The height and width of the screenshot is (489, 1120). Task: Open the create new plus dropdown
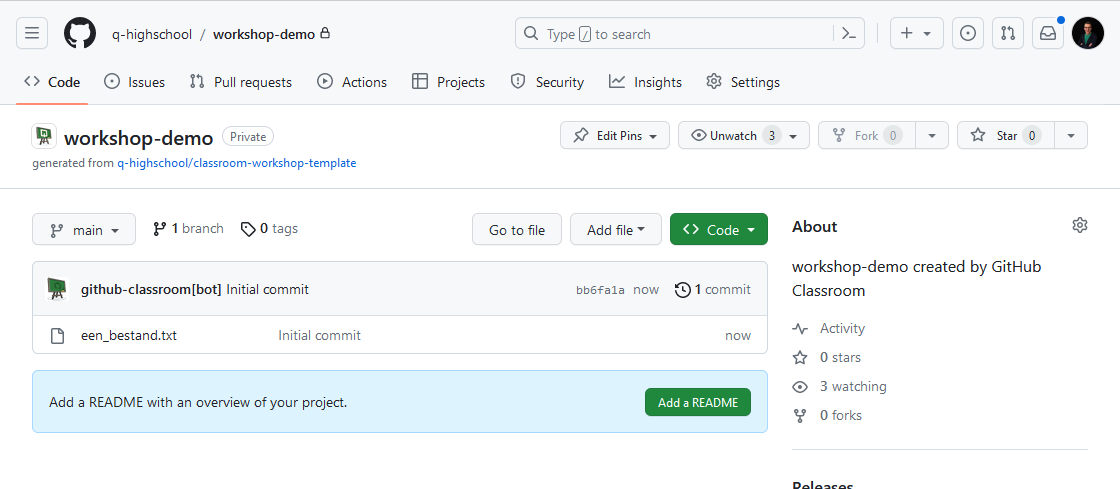pyautogui.click(x=916, y=34)
